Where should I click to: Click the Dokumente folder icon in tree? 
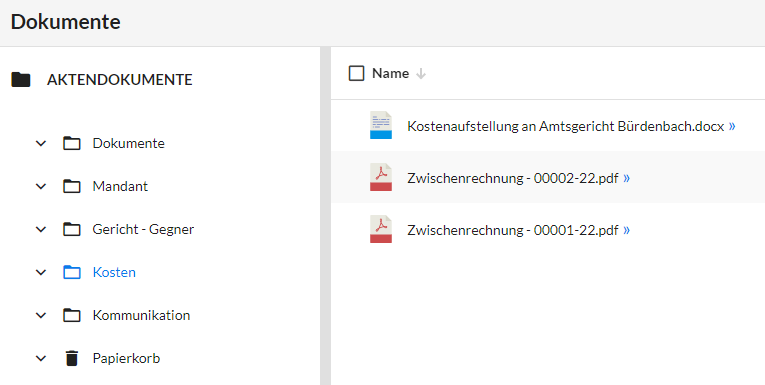[x=72, y=143]
